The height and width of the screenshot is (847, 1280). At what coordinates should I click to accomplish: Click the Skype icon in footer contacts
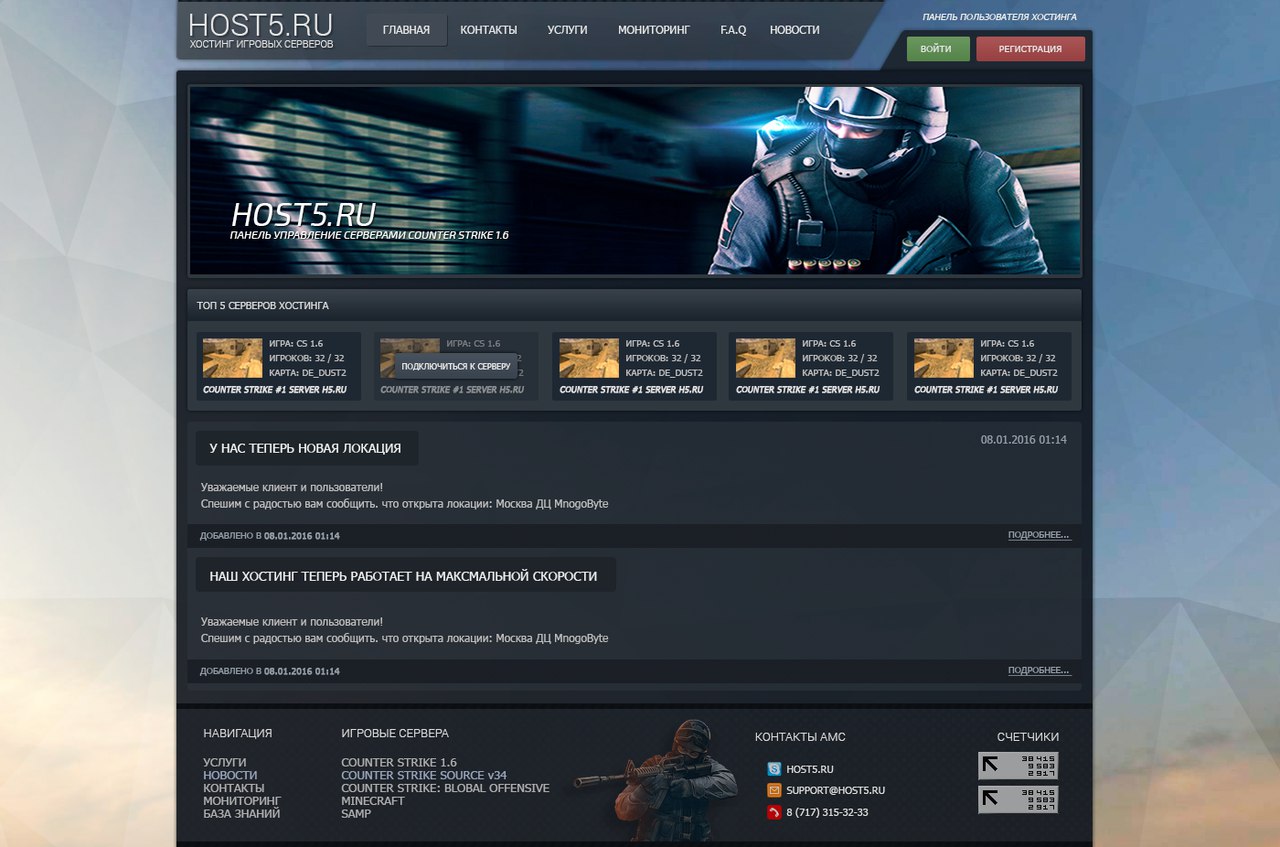[774, 769]
